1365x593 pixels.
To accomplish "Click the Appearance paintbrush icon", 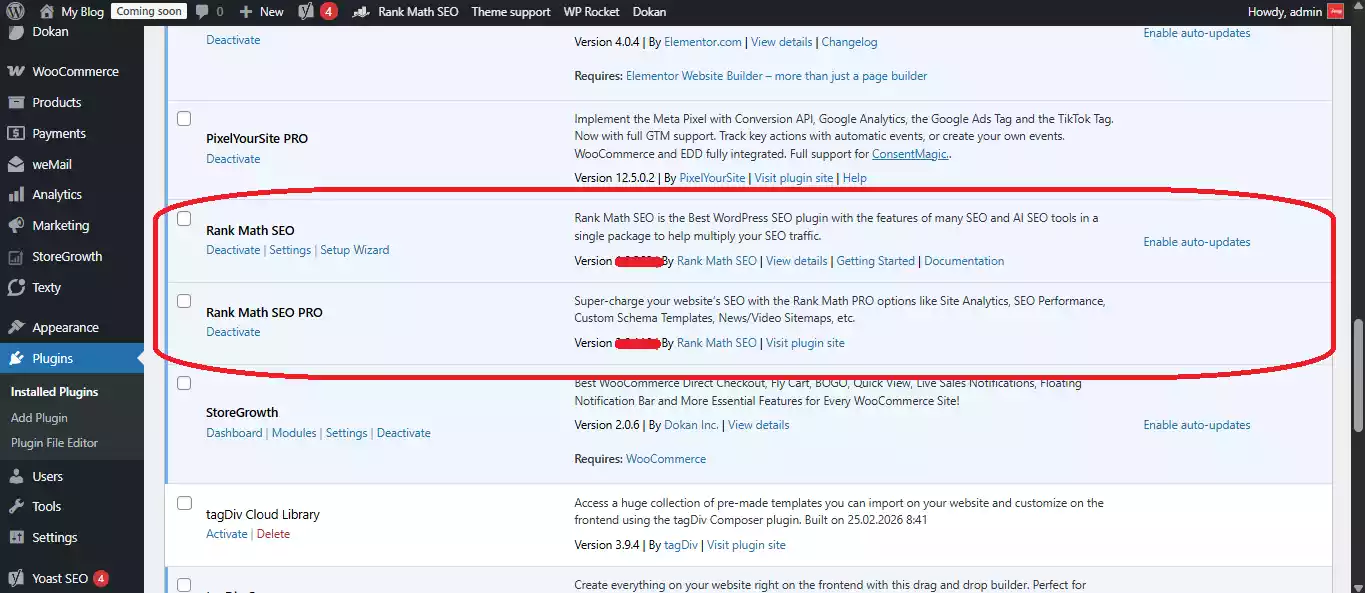I will [16, 328].
